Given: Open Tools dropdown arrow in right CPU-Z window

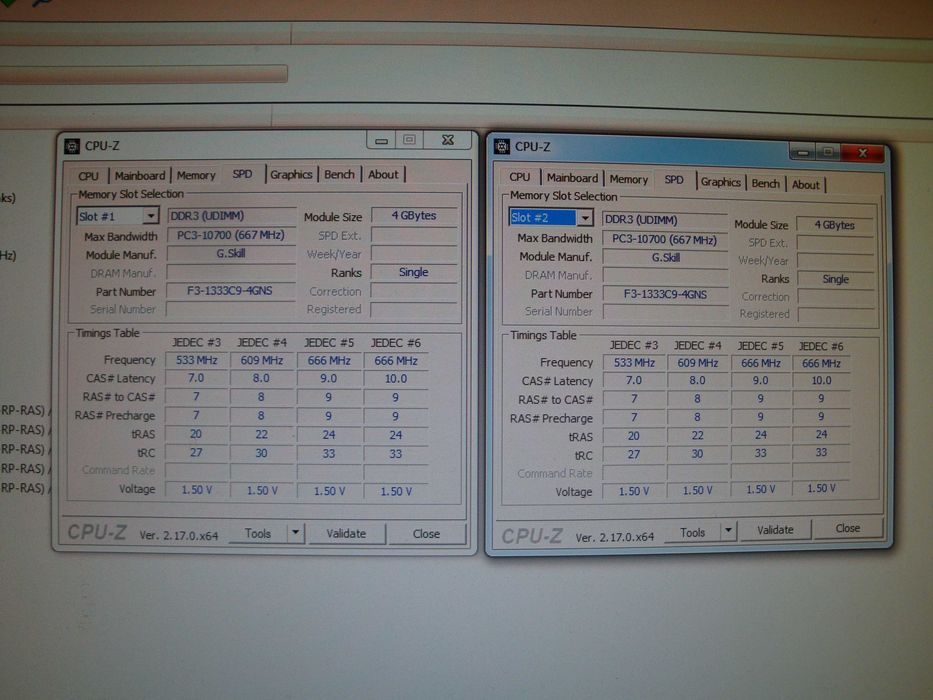Looking at the screenshot, I should 728,530.
